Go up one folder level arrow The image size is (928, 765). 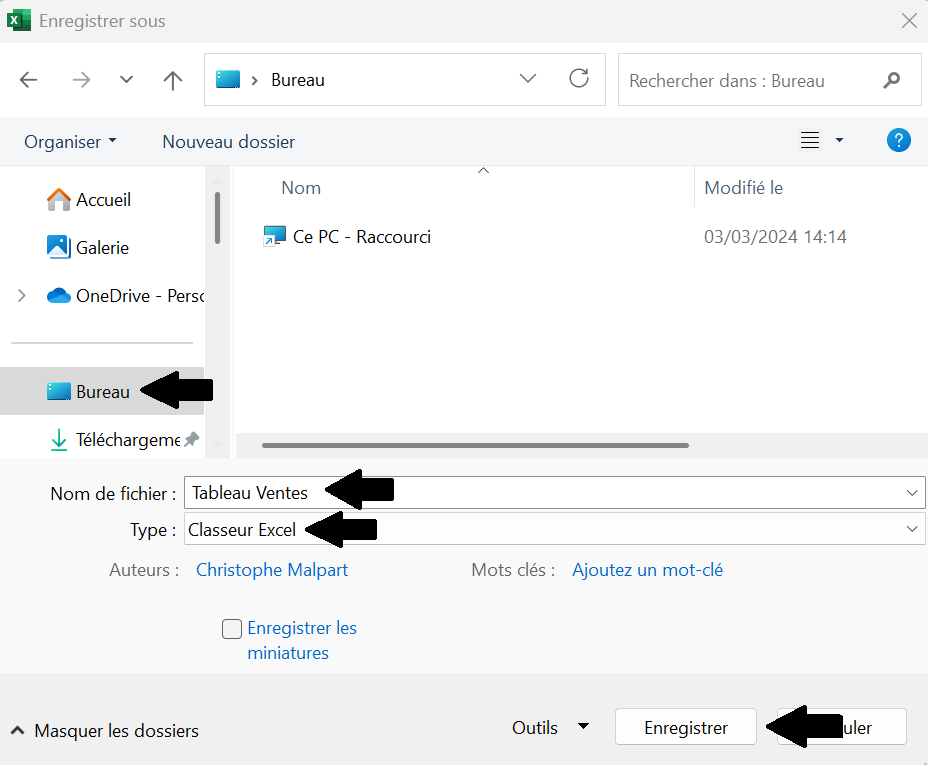click(x=173, y=80)
